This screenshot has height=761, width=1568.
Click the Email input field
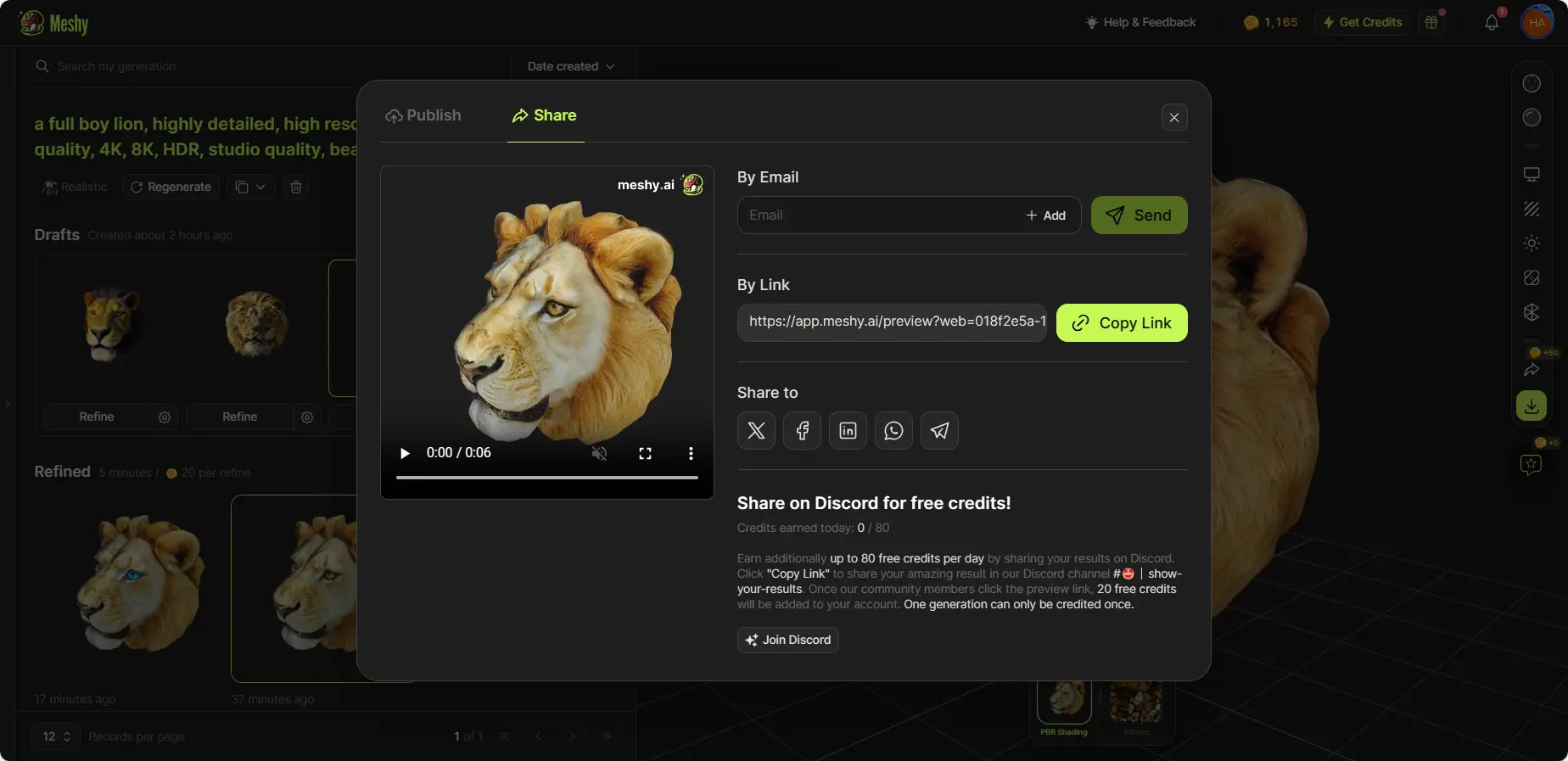[878, 215]
